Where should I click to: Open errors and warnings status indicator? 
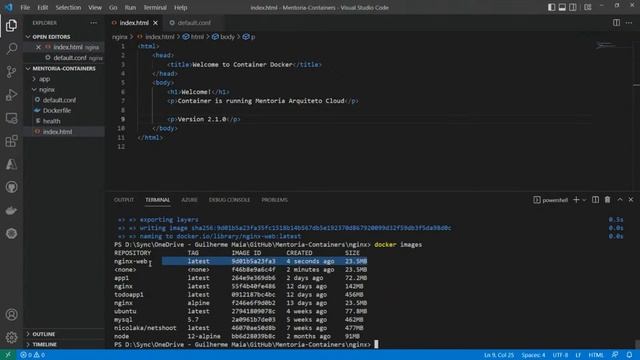(x=33, y=355)
